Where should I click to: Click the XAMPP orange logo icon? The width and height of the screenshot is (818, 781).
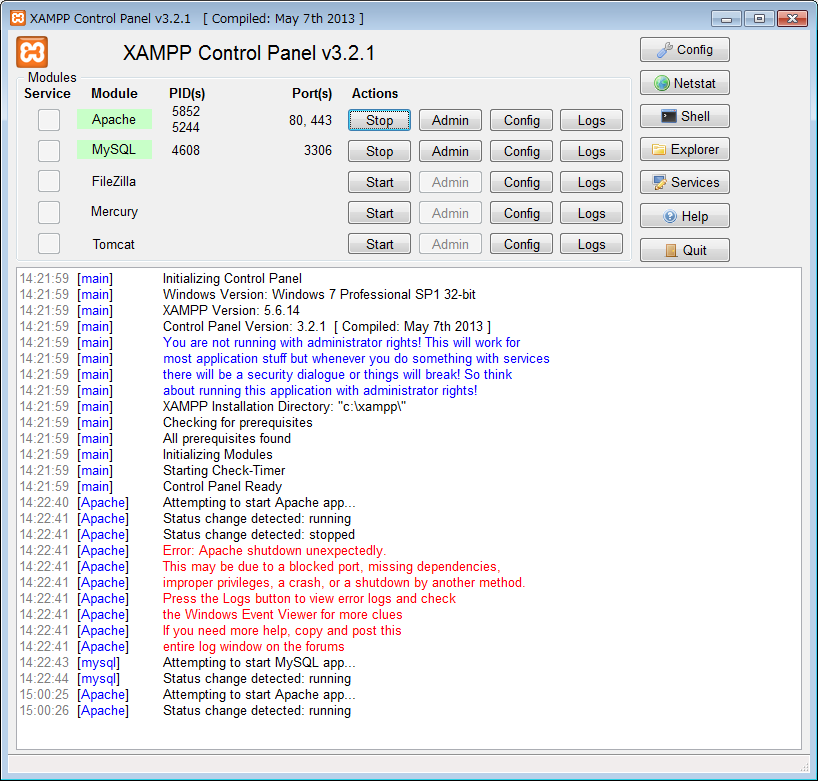click(x=33, y=53)
